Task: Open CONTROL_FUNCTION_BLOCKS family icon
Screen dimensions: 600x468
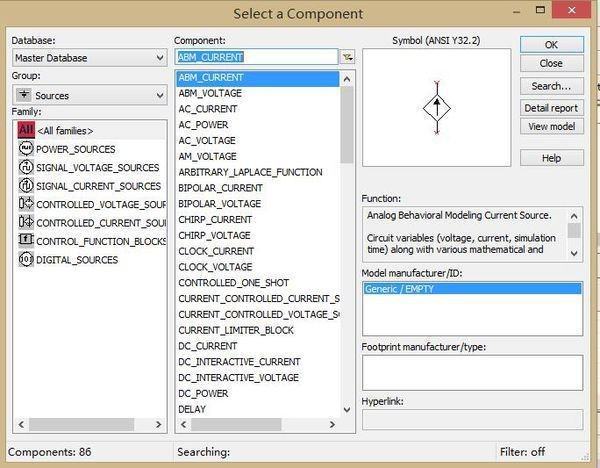Action: [x=26, y=240]
